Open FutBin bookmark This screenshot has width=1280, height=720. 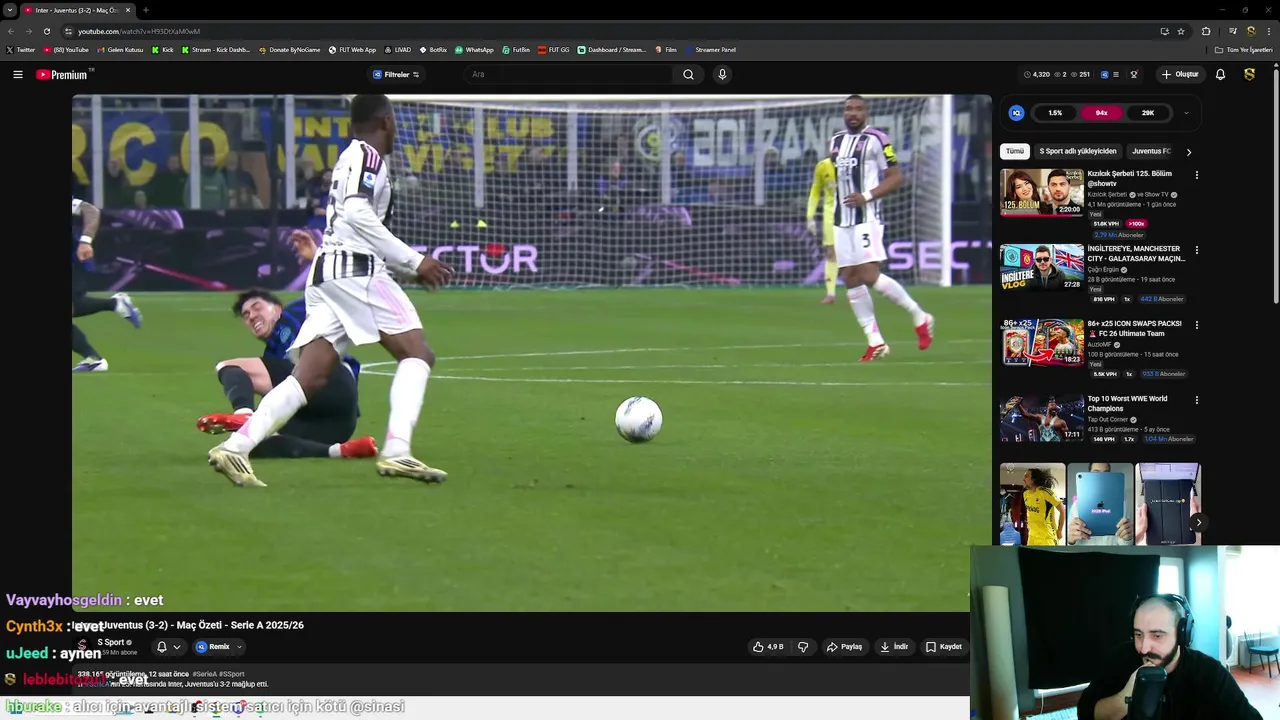point(516,49)
